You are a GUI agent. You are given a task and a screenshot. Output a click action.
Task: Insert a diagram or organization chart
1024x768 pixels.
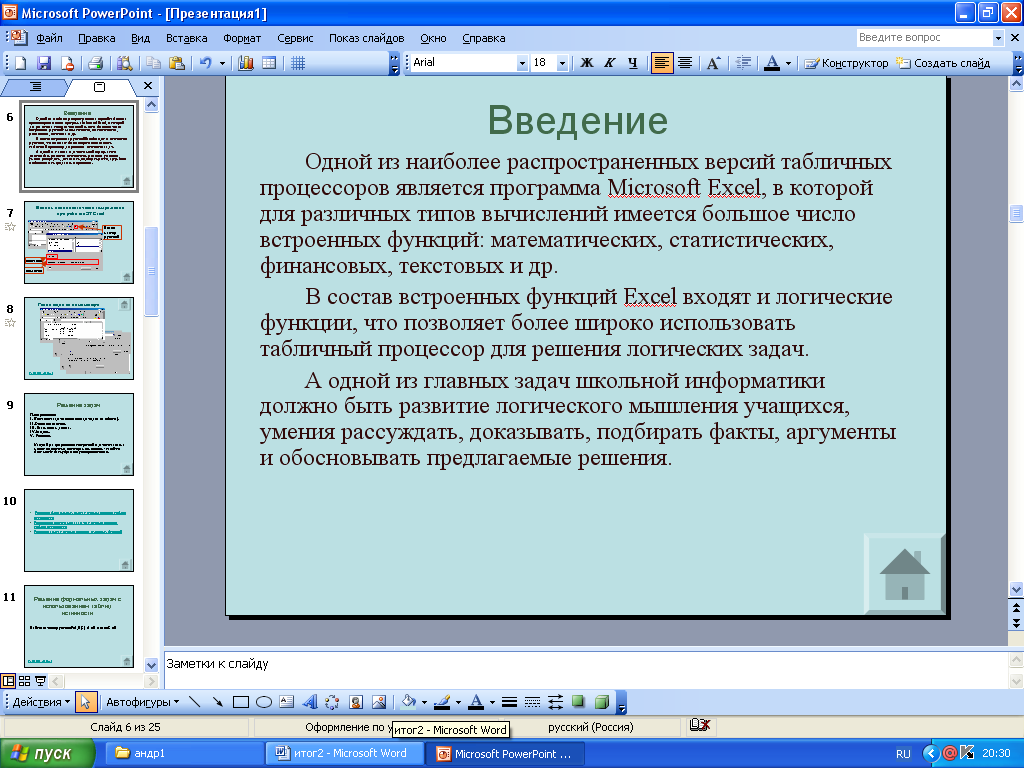click(332, 702)
